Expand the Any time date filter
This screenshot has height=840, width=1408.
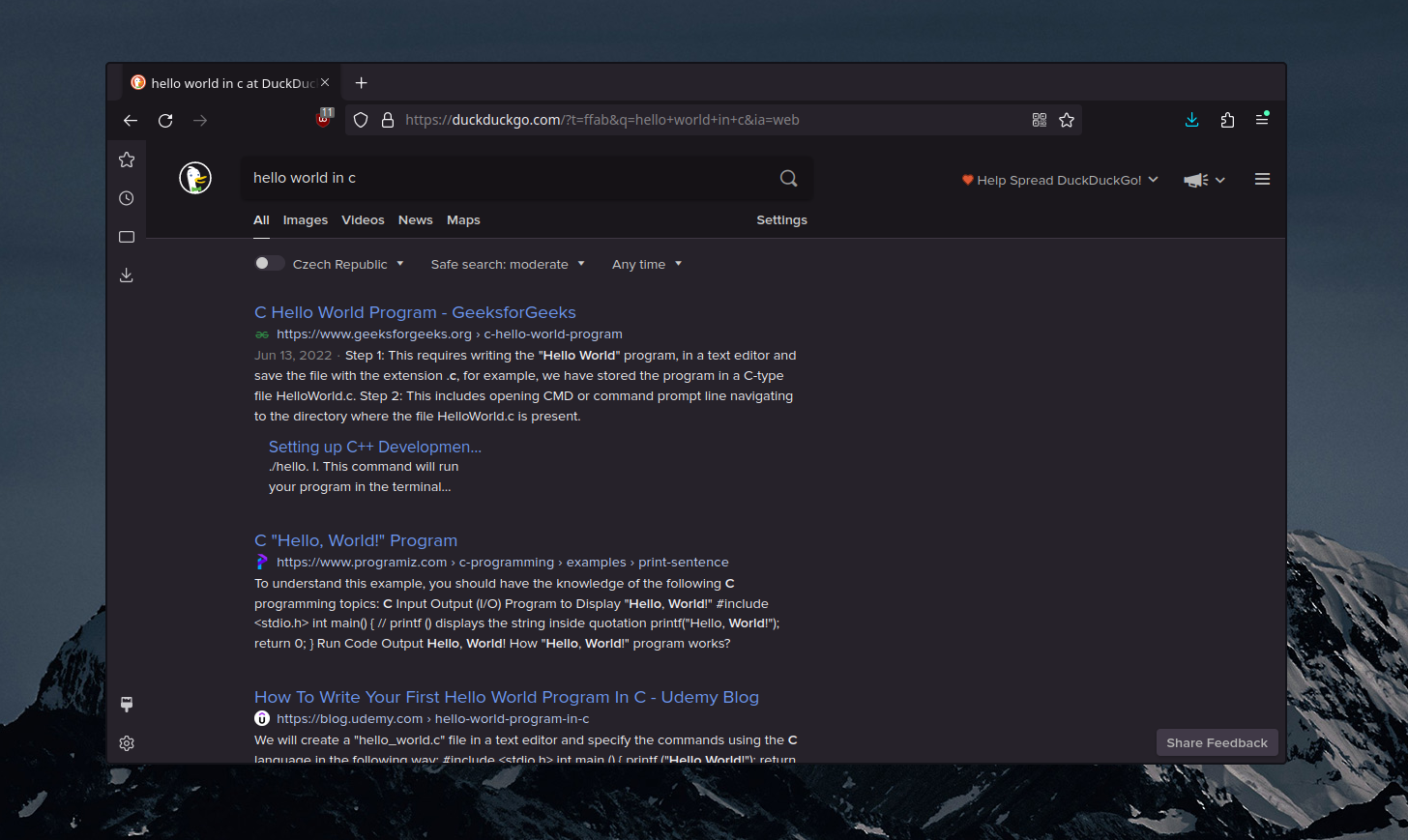(x=646, y=264)
